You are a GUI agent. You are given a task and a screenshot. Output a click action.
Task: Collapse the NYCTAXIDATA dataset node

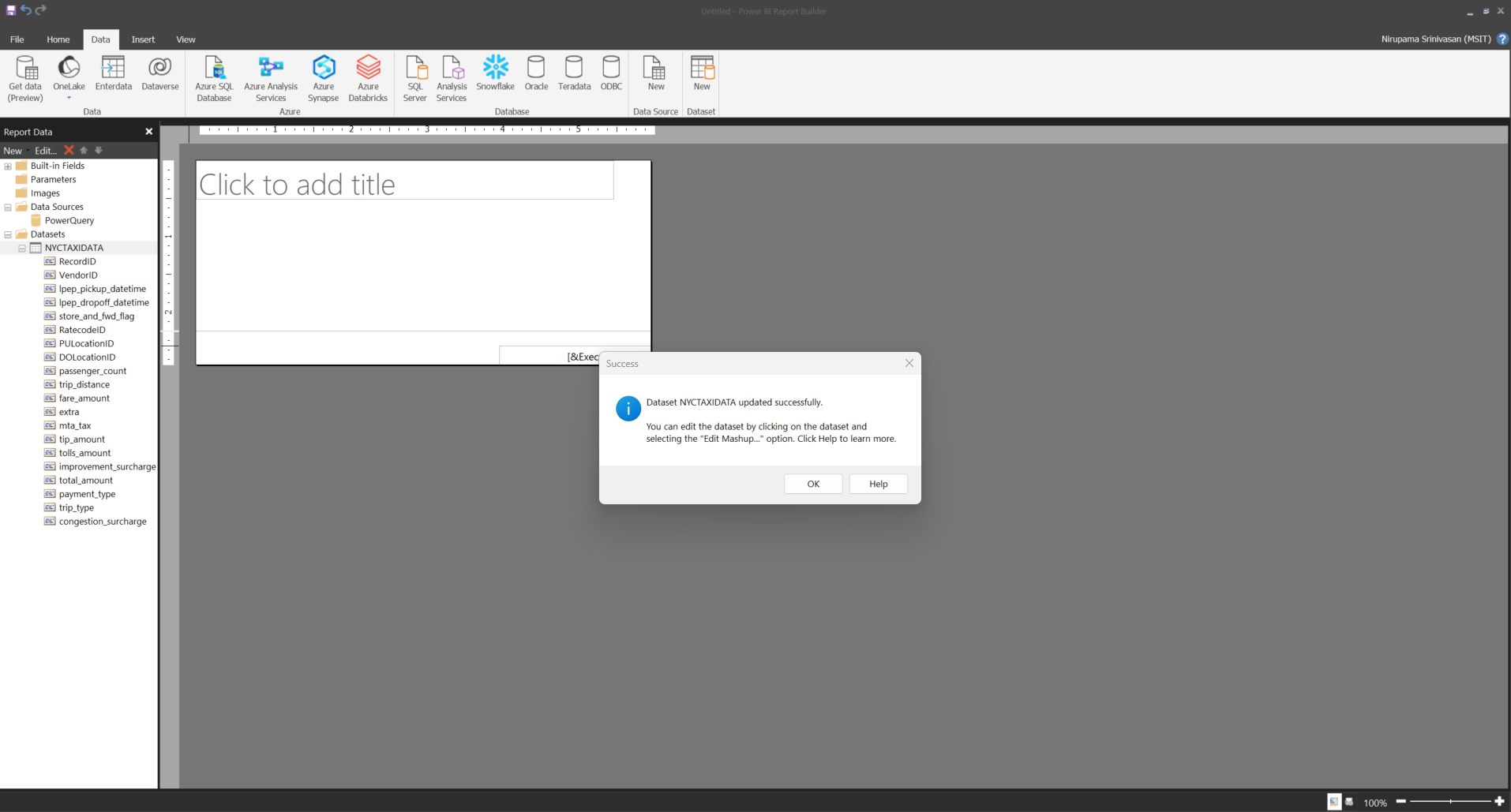click(22, 249)
